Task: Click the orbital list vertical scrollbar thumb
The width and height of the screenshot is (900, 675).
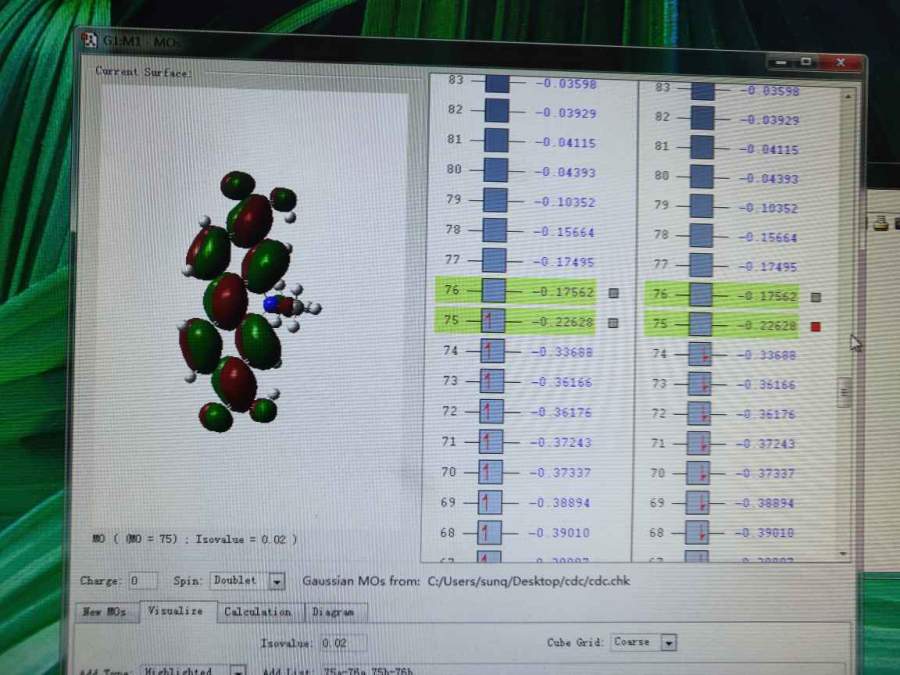Action: click(845, 391)
